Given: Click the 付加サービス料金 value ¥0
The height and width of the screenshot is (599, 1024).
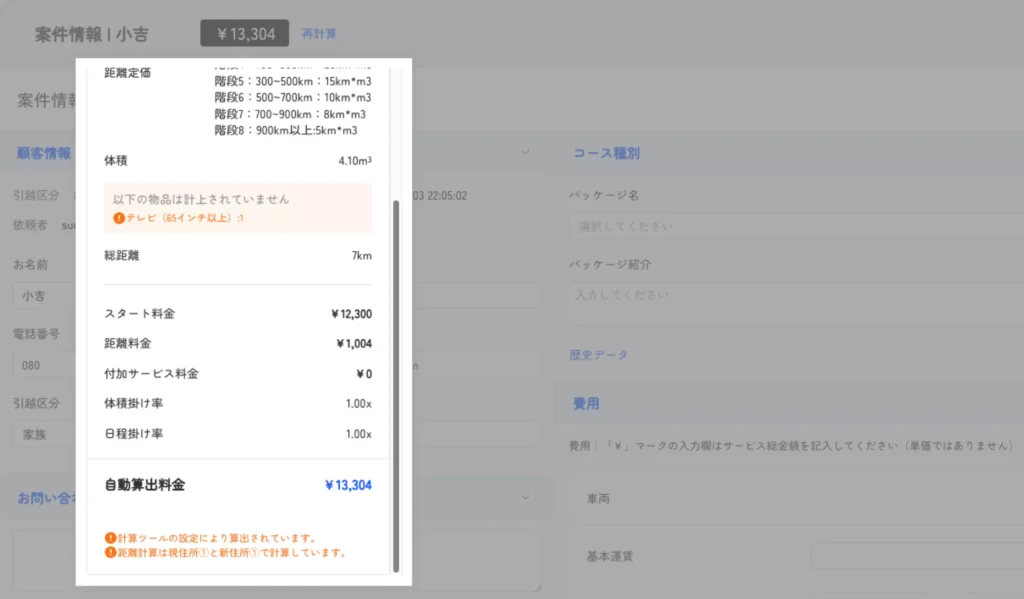Looking at the screenshot, I should pyautogui.click(x=364, y=374).
